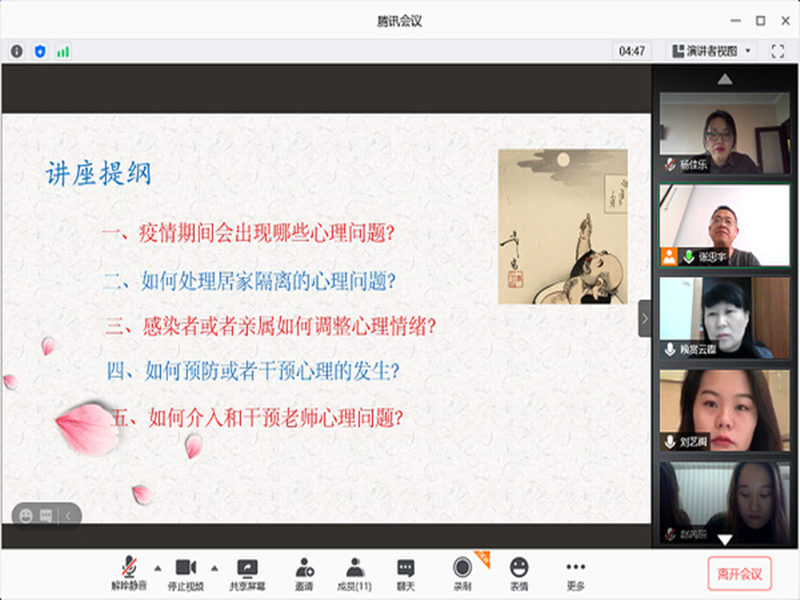This screenshot has height=600, width=800.
Task: Maximize the 腾讯会议 window
Action: [x=760, y=21]
